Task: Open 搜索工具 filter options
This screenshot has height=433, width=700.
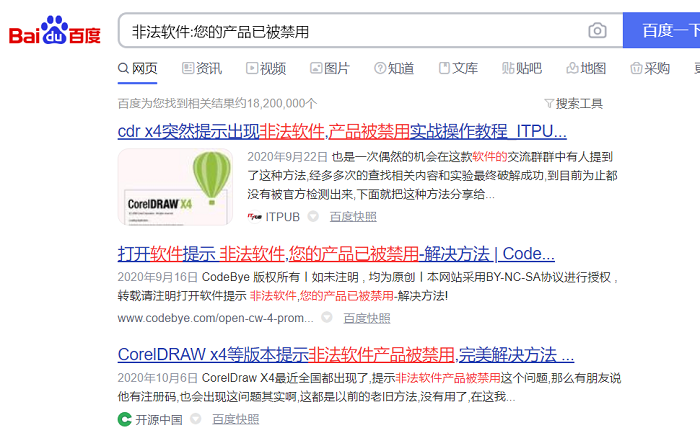Action: click(574, 104)
